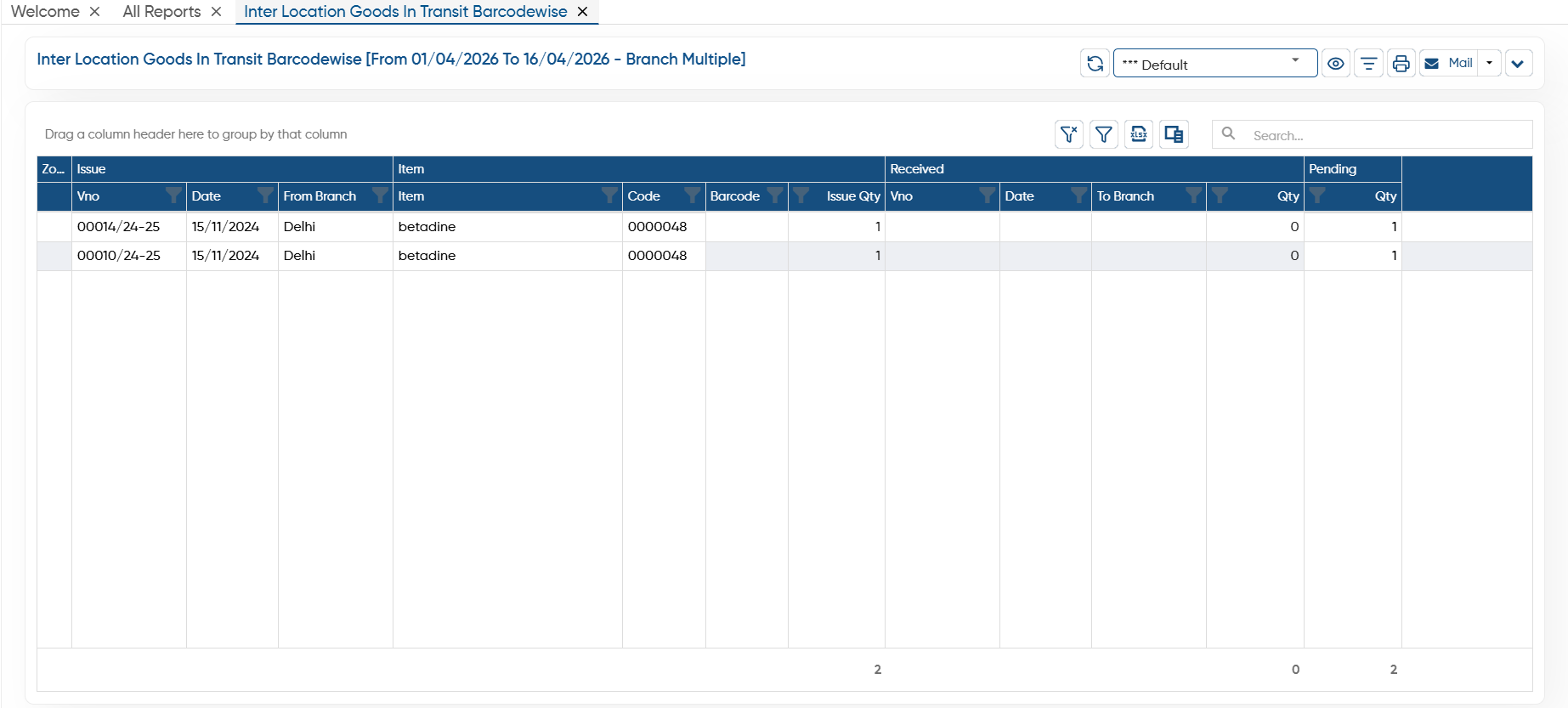
Task: Open filter on Item column
Action: (x=609, y=195)
